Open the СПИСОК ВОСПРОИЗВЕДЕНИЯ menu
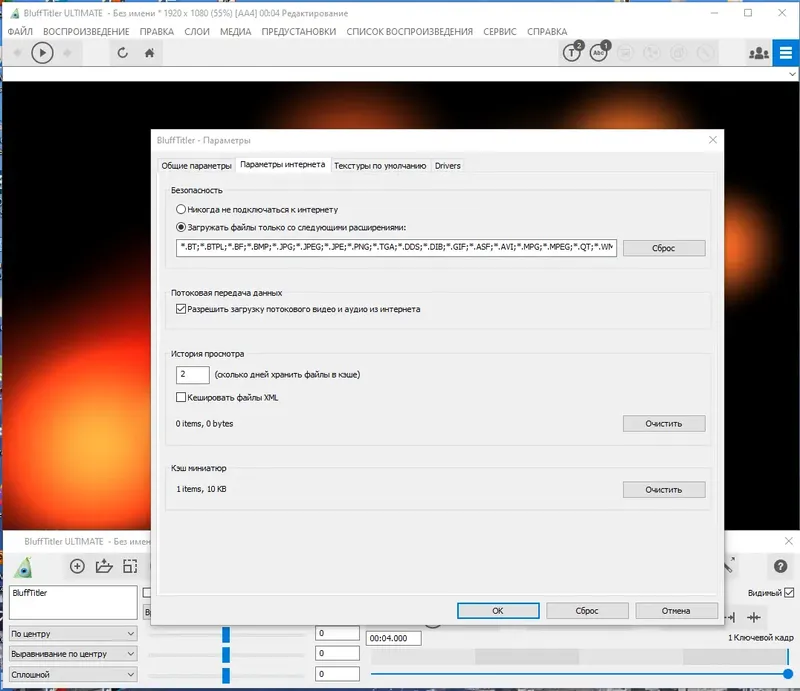 click(410, 32)
